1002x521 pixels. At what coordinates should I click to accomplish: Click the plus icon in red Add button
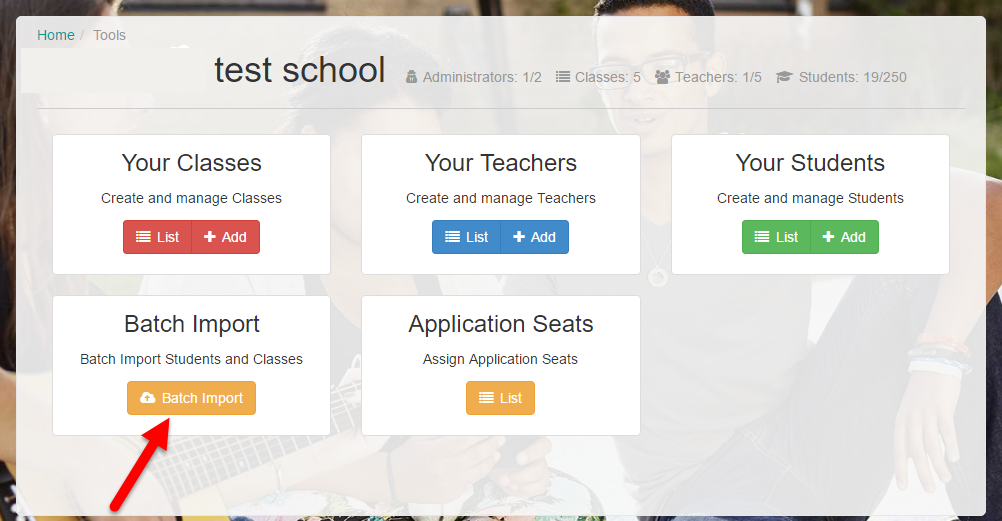tap(210, 237)
